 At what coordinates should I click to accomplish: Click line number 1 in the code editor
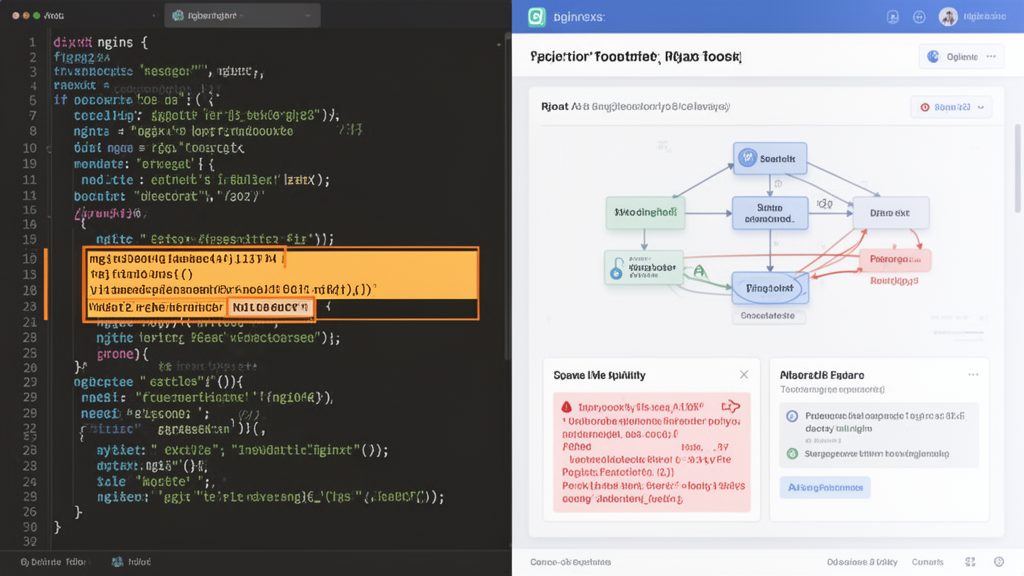pyautogui.click(x=32, y=42)
